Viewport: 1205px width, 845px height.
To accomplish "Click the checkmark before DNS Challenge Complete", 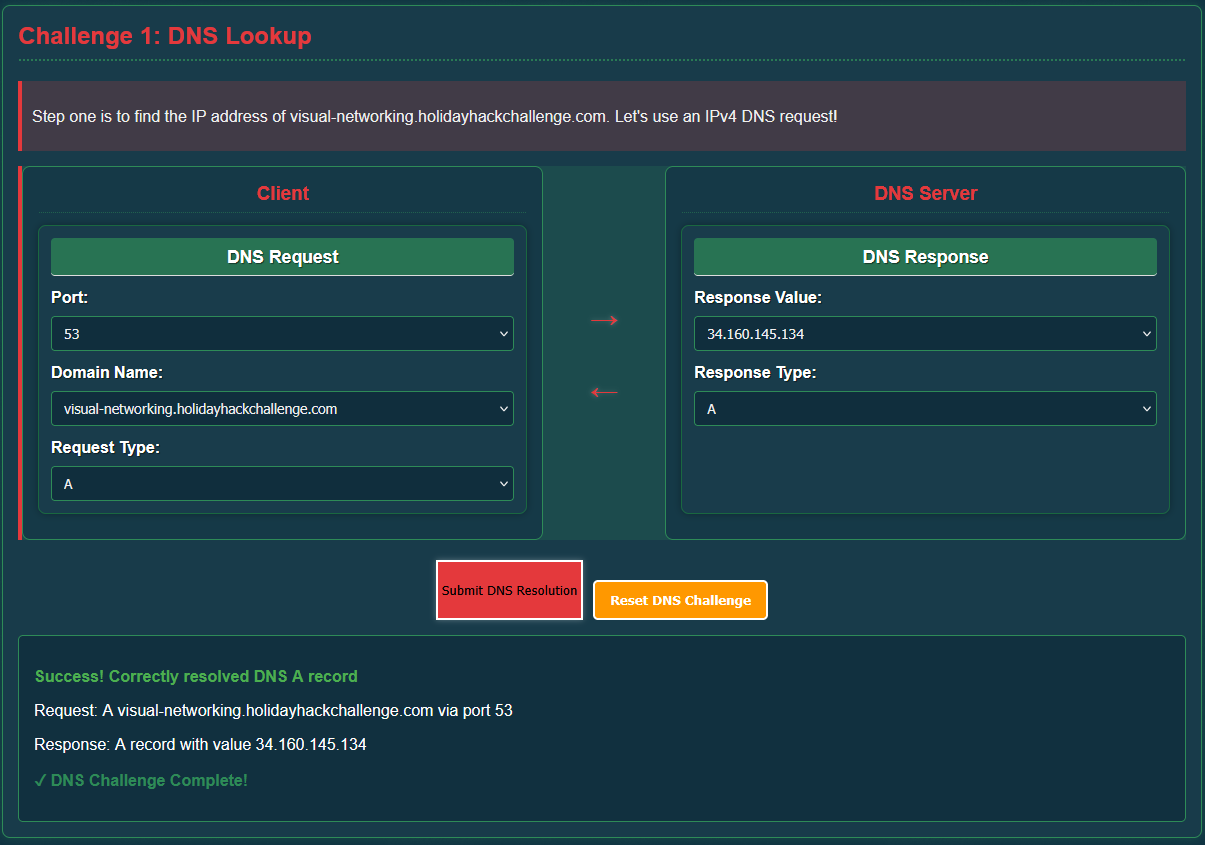I will coord(40,780).
